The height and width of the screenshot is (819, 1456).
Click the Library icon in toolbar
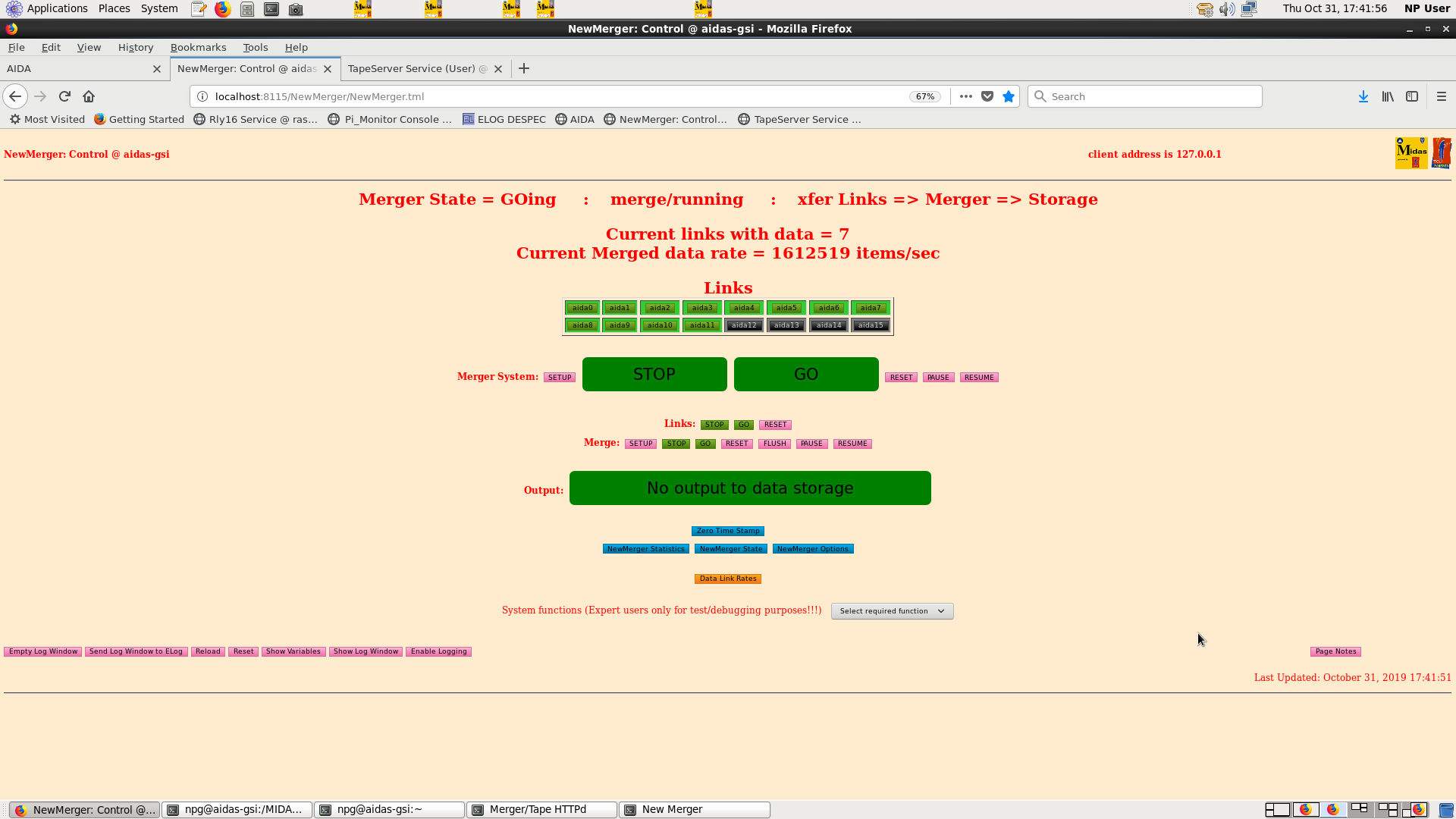1387,96
